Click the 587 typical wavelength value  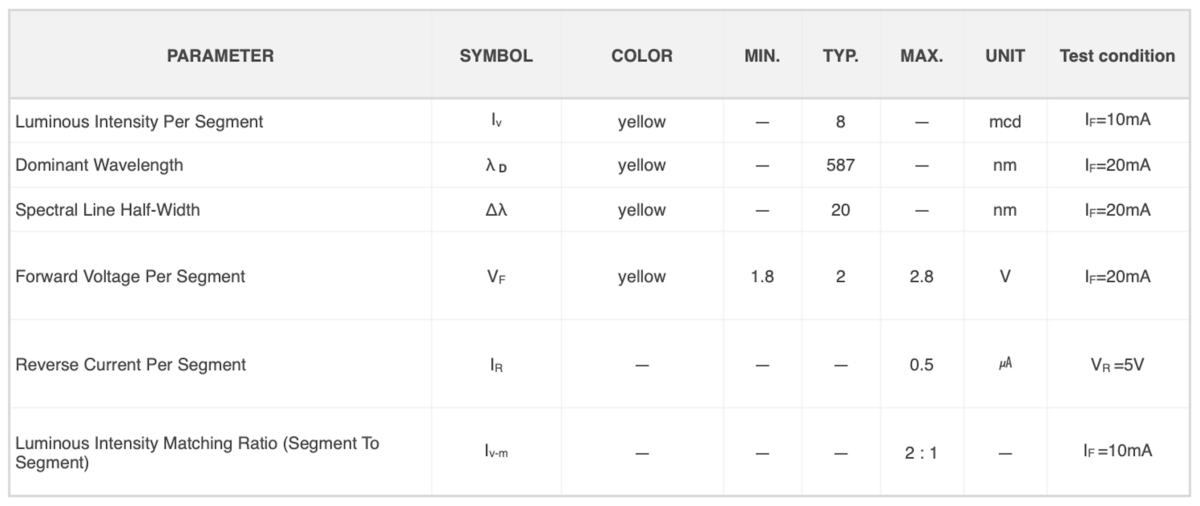[841, 165]
